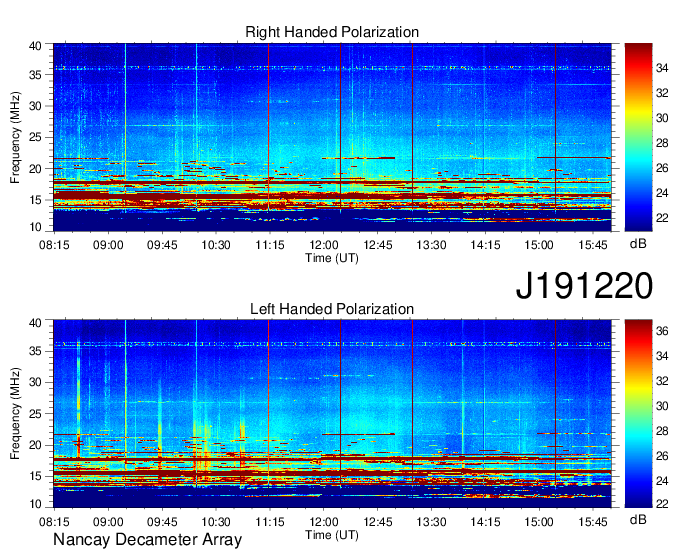Click the 35 MHz tick label of Right Handed plot
Image resolution: width=680 pixels, height=552 pixels.
(35, 75)
